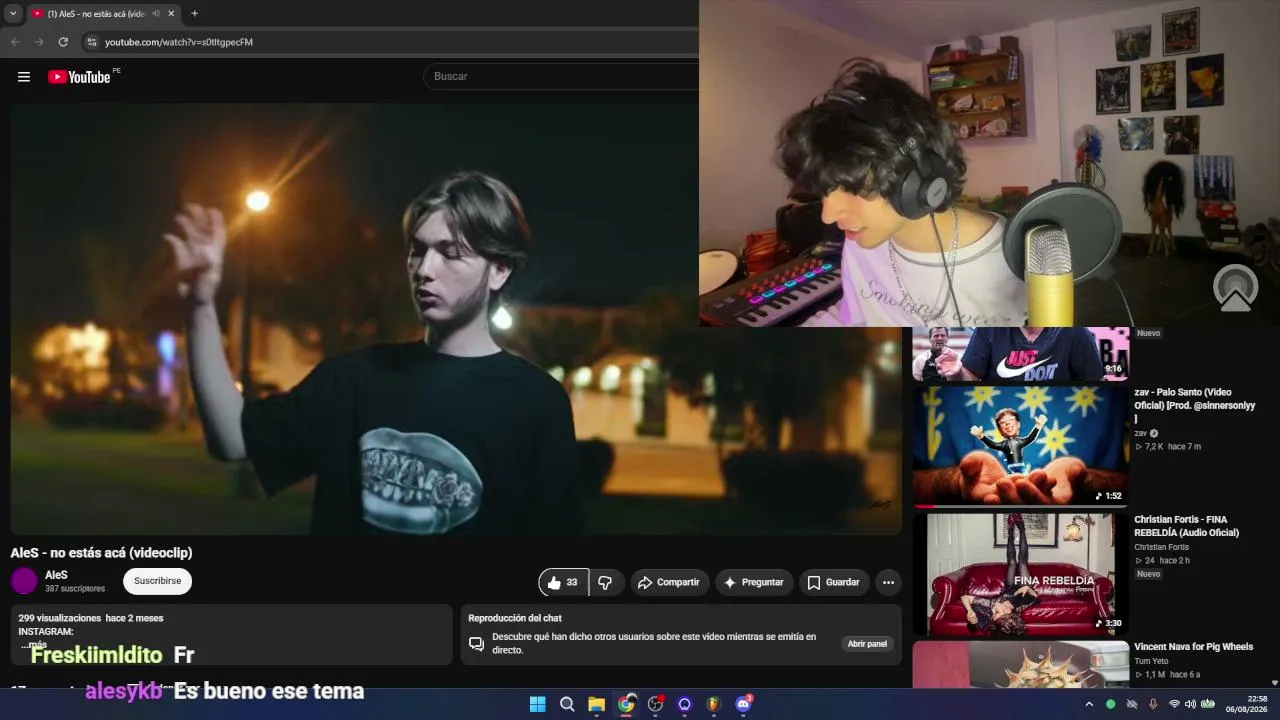Click the '387 suscriptores' count
The height and width of the screenshot is (720, 1280).
75,589
